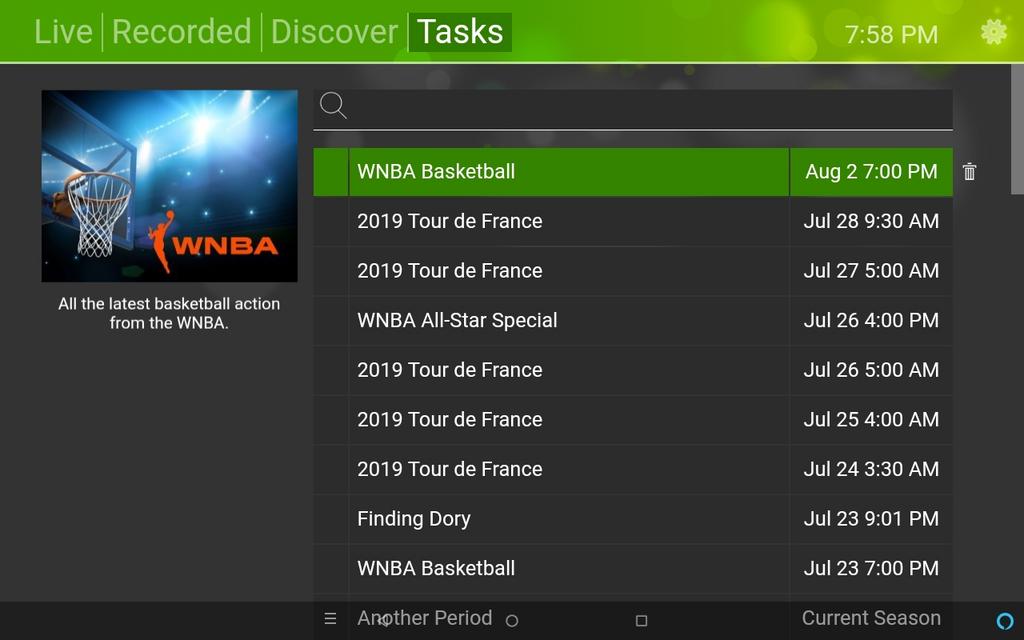This screenshot has height=640, width=1024.
Task: Click the Jul 27 5:00 AM time cell
Action: click(871, 271)
